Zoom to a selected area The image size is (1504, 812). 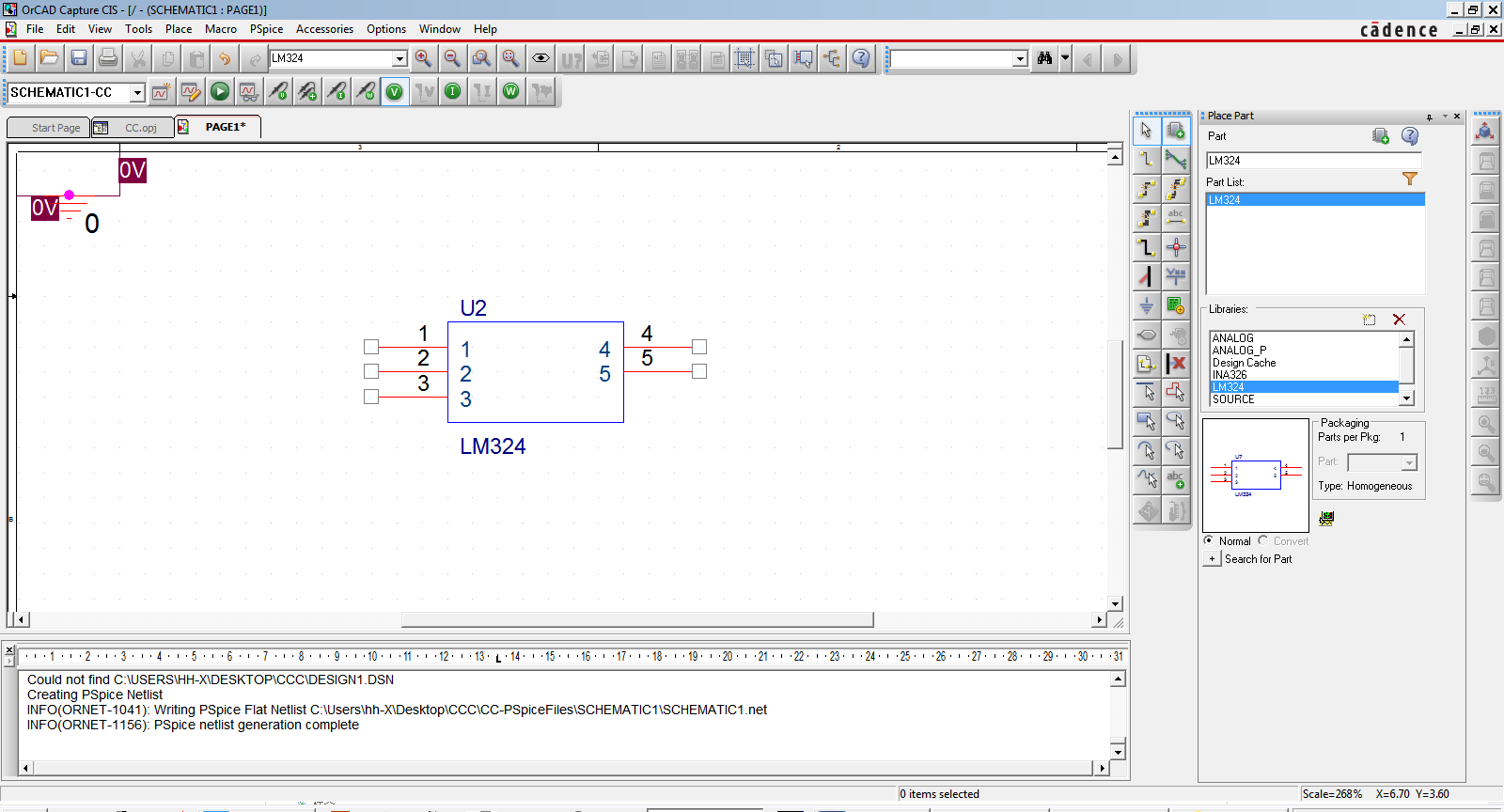[x=481, y=58]
